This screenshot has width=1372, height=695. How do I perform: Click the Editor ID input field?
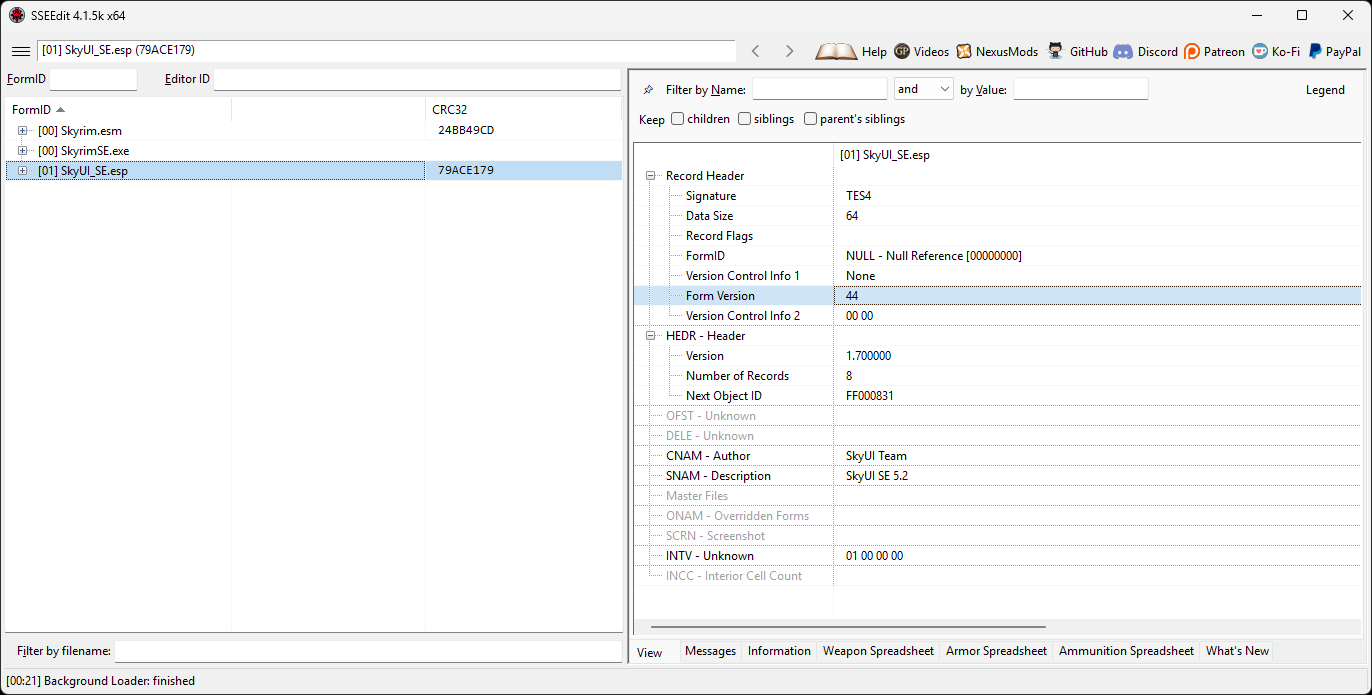(x=417, y=79)
